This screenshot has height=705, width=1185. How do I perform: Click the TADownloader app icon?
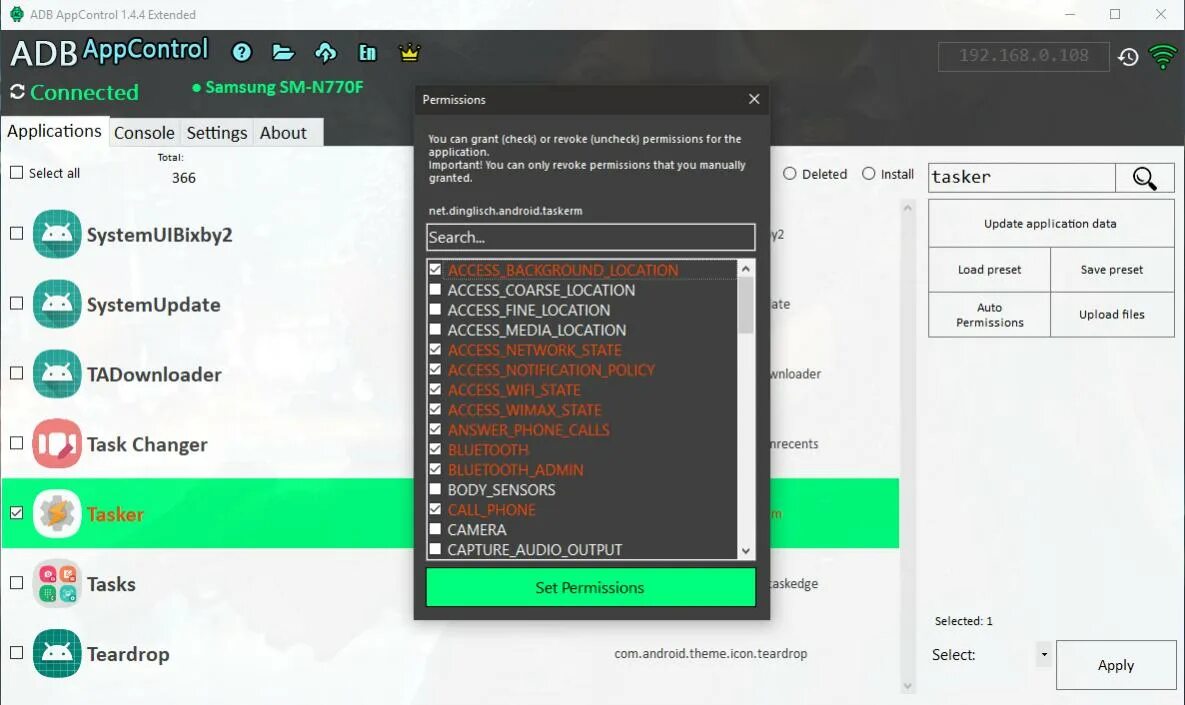[x=57, y=373]
